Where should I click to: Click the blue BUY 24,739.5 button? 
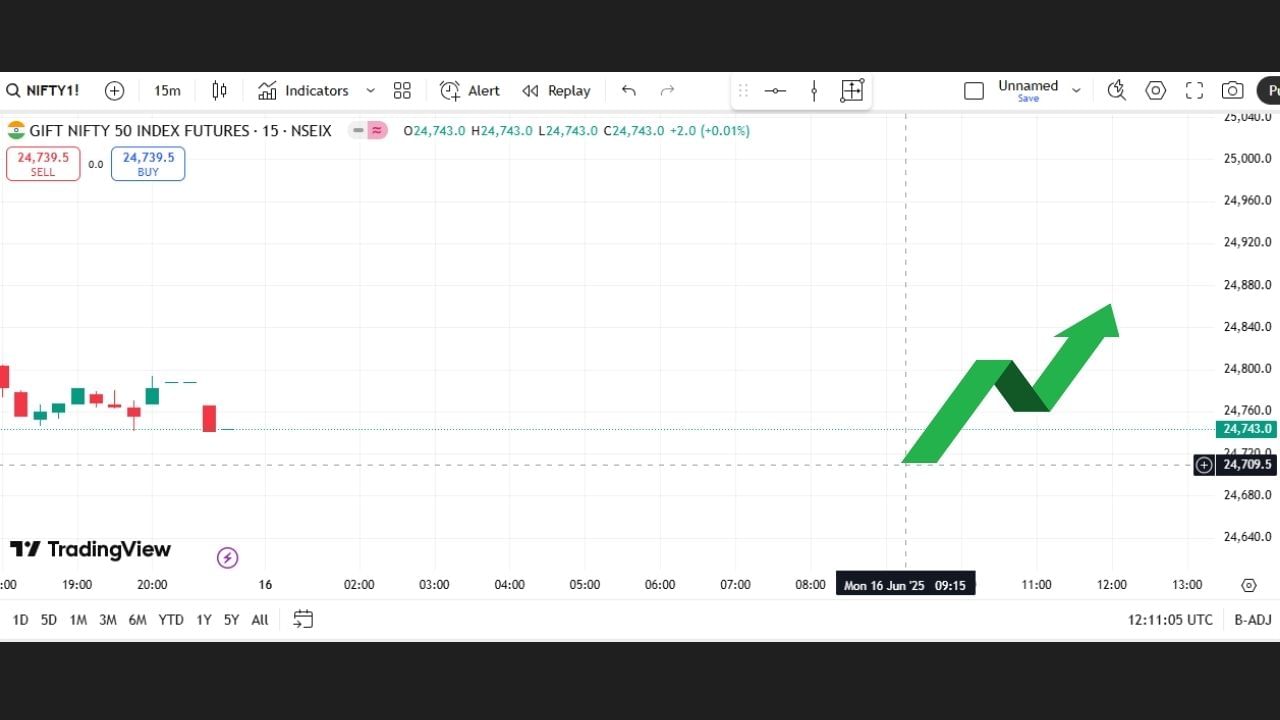pyautogui.click(x=148, y=164)
